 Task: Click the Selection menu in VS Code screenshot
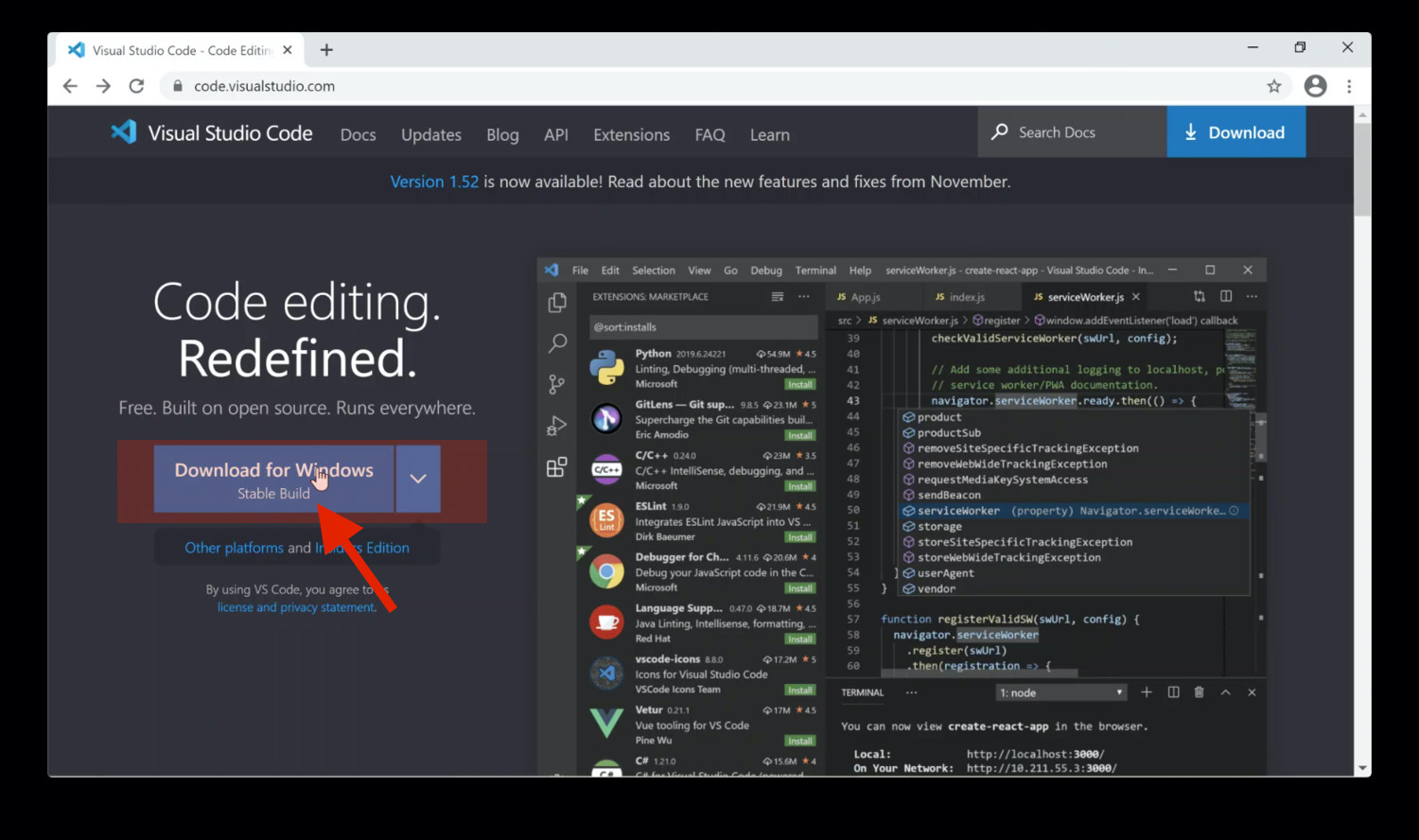coord(654,271)
